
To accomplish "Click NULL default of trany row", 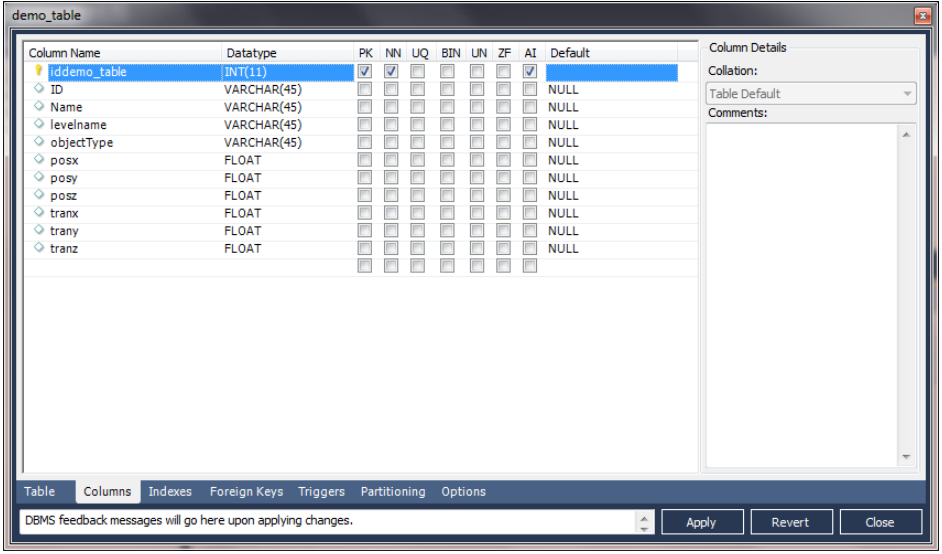I will (563, 231).
